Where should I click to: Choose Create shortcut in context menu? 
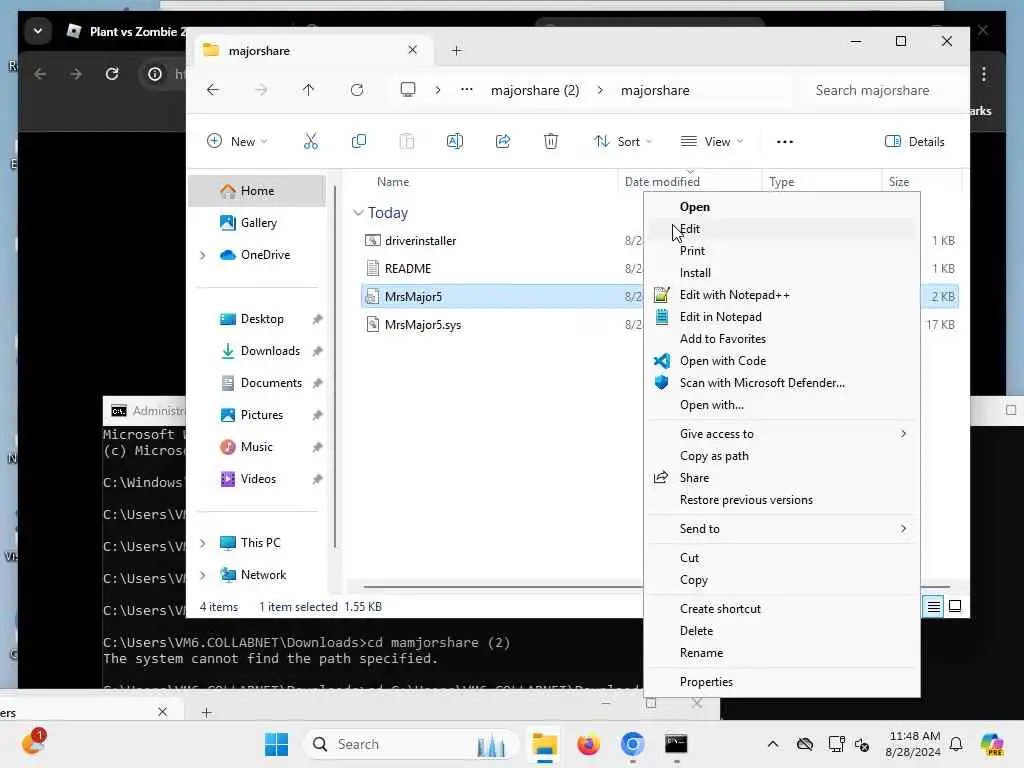tap(782, 609)
